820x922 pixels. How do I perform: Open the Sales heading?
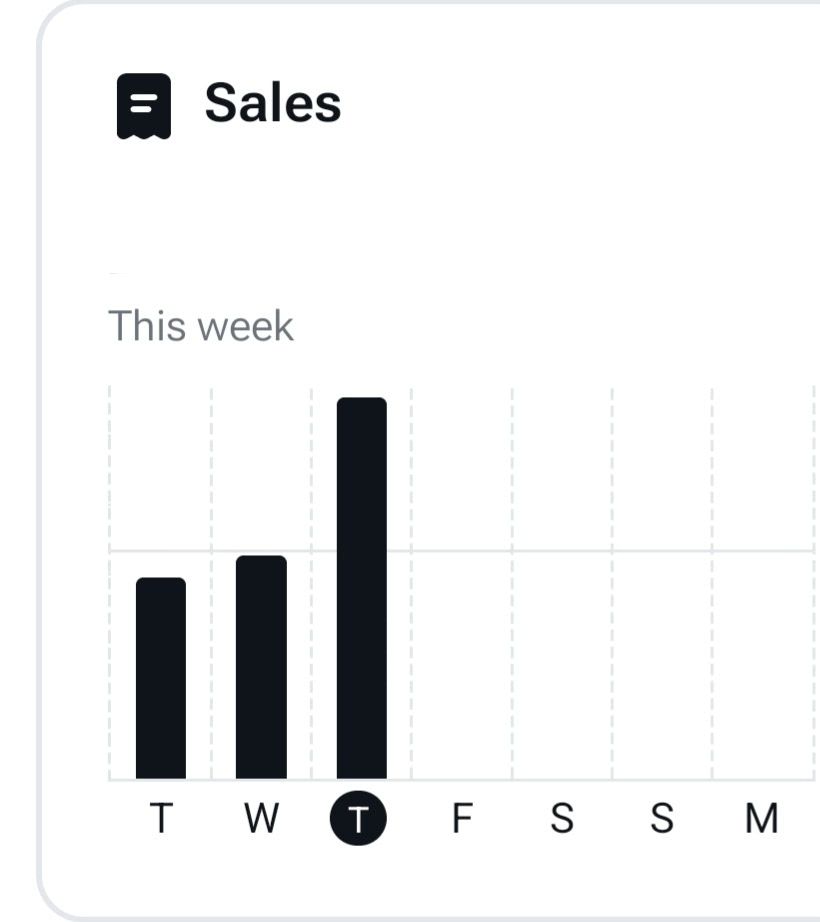click(x=273, y=103)
